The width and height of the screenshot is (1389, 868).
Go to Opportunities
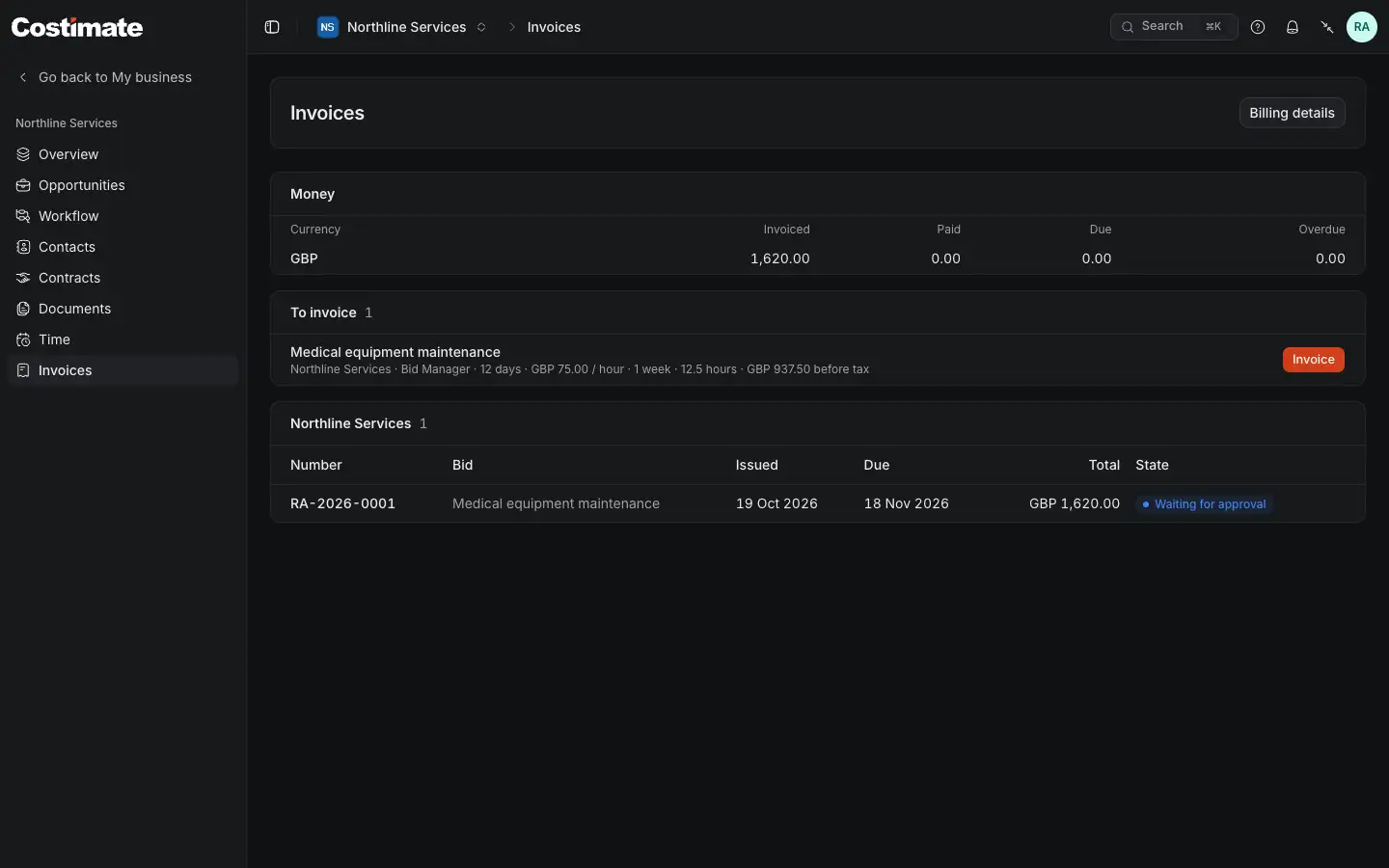point(123,185)
